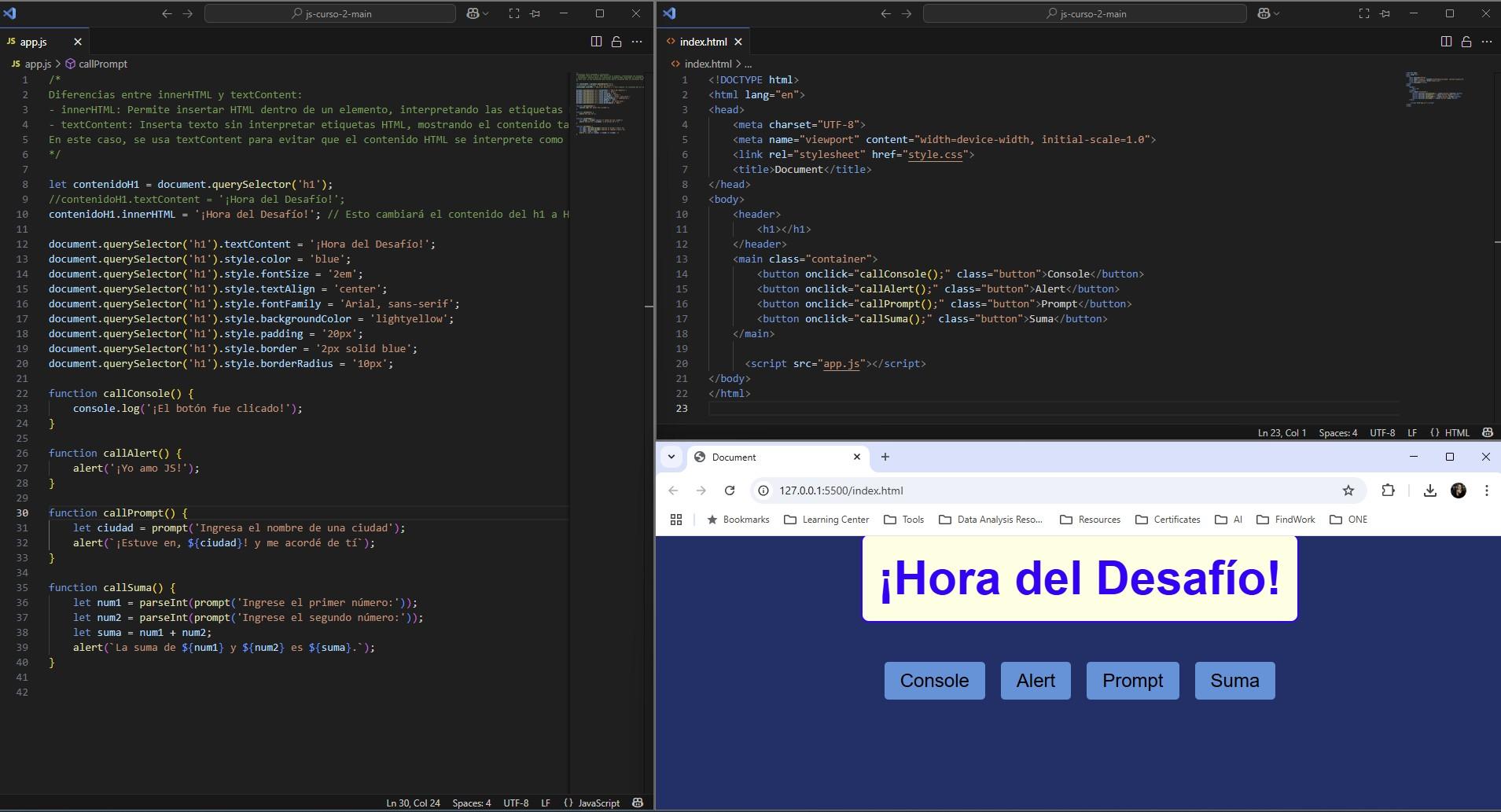Image resolution: width=1501 pixels, height=812 pixels.
Task: Click the Prompt button on the page
Action: (x=1132, y=681)
